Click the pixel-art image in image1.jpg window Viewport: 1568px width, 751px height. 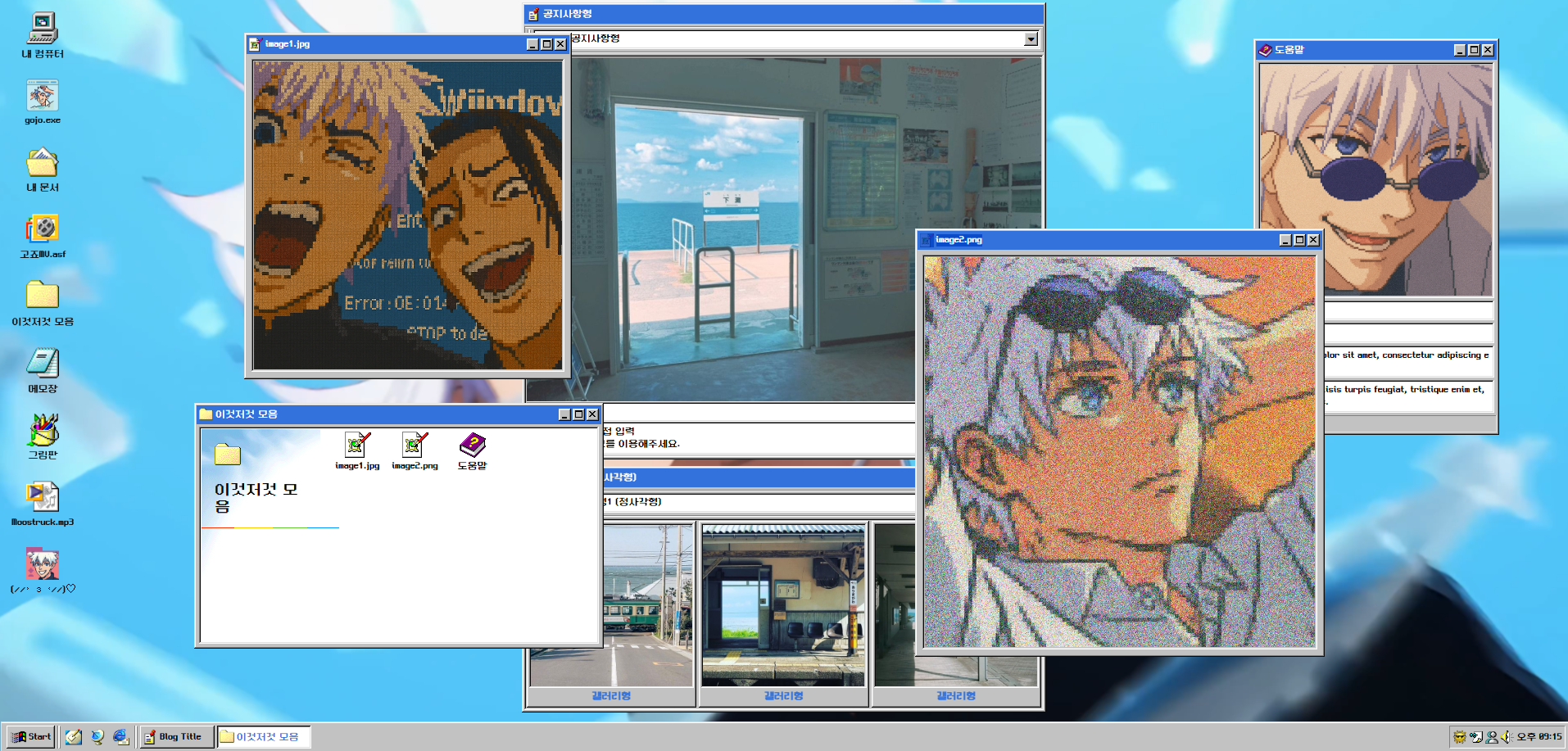[x=407, y=215]
